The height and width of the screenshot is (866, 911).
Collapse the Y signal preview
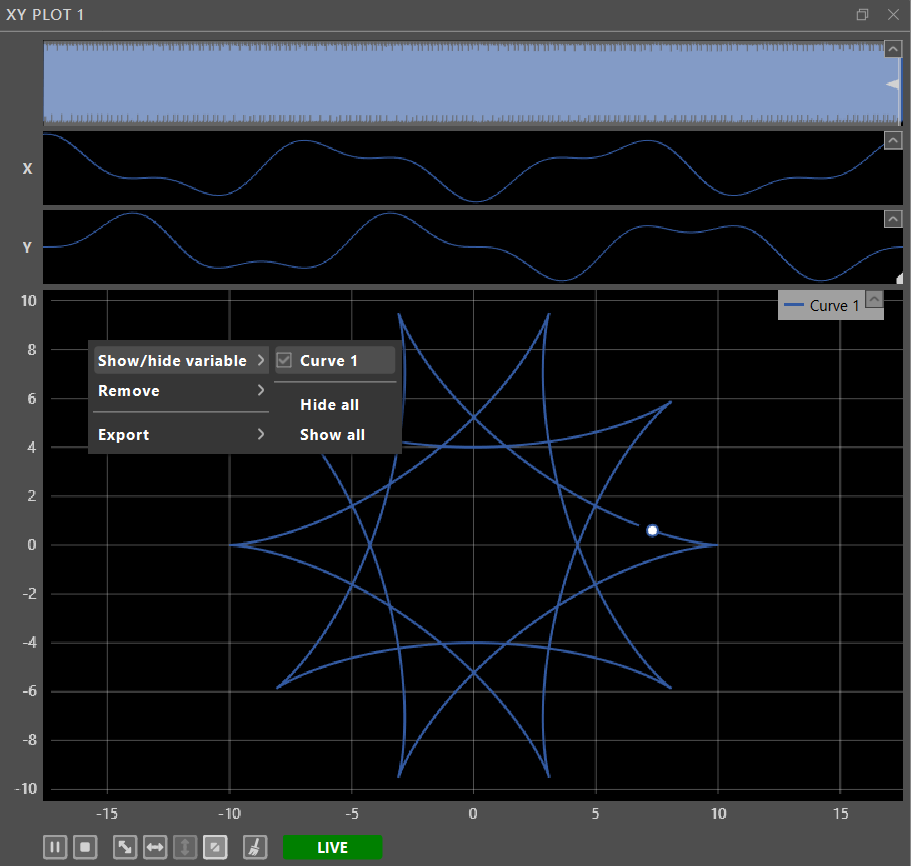point(892,218)
